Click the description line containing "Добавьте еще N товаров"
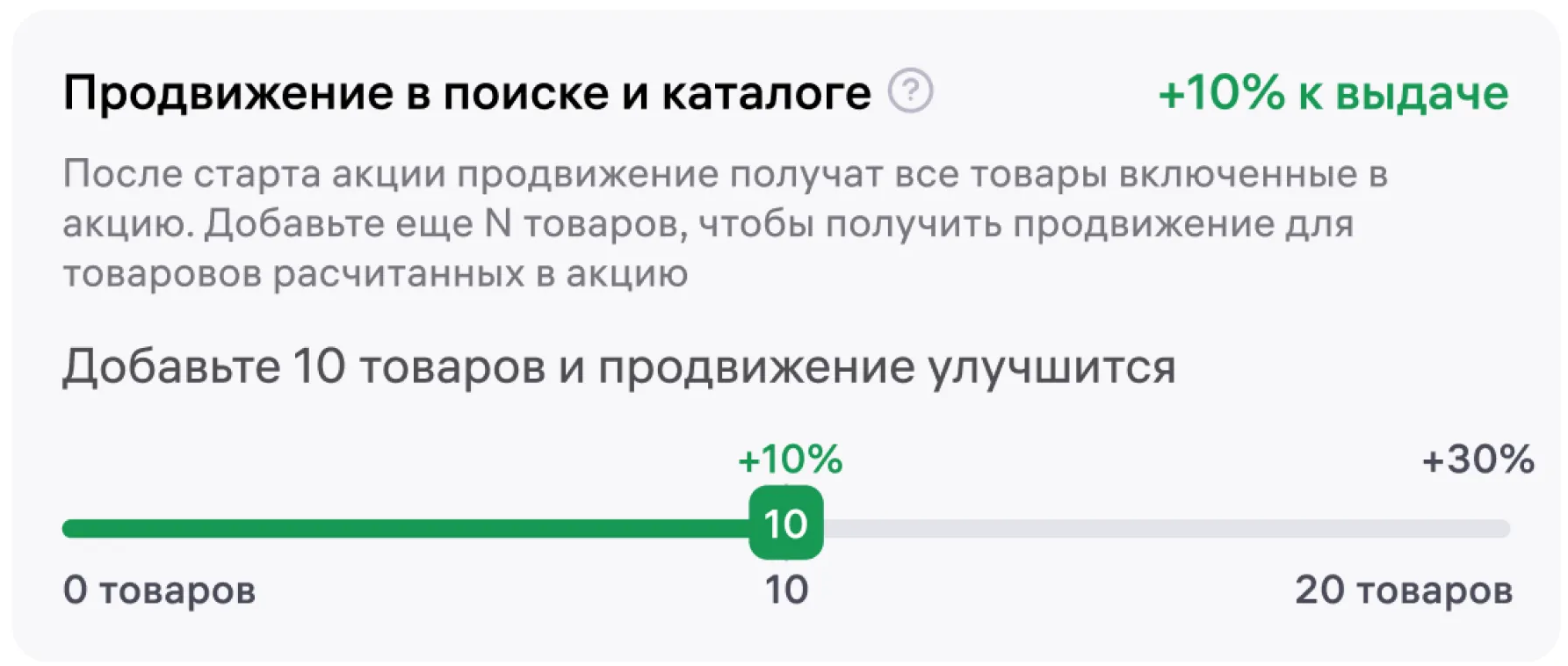This screenshot has height=666, width=1568. coord(707,224)
